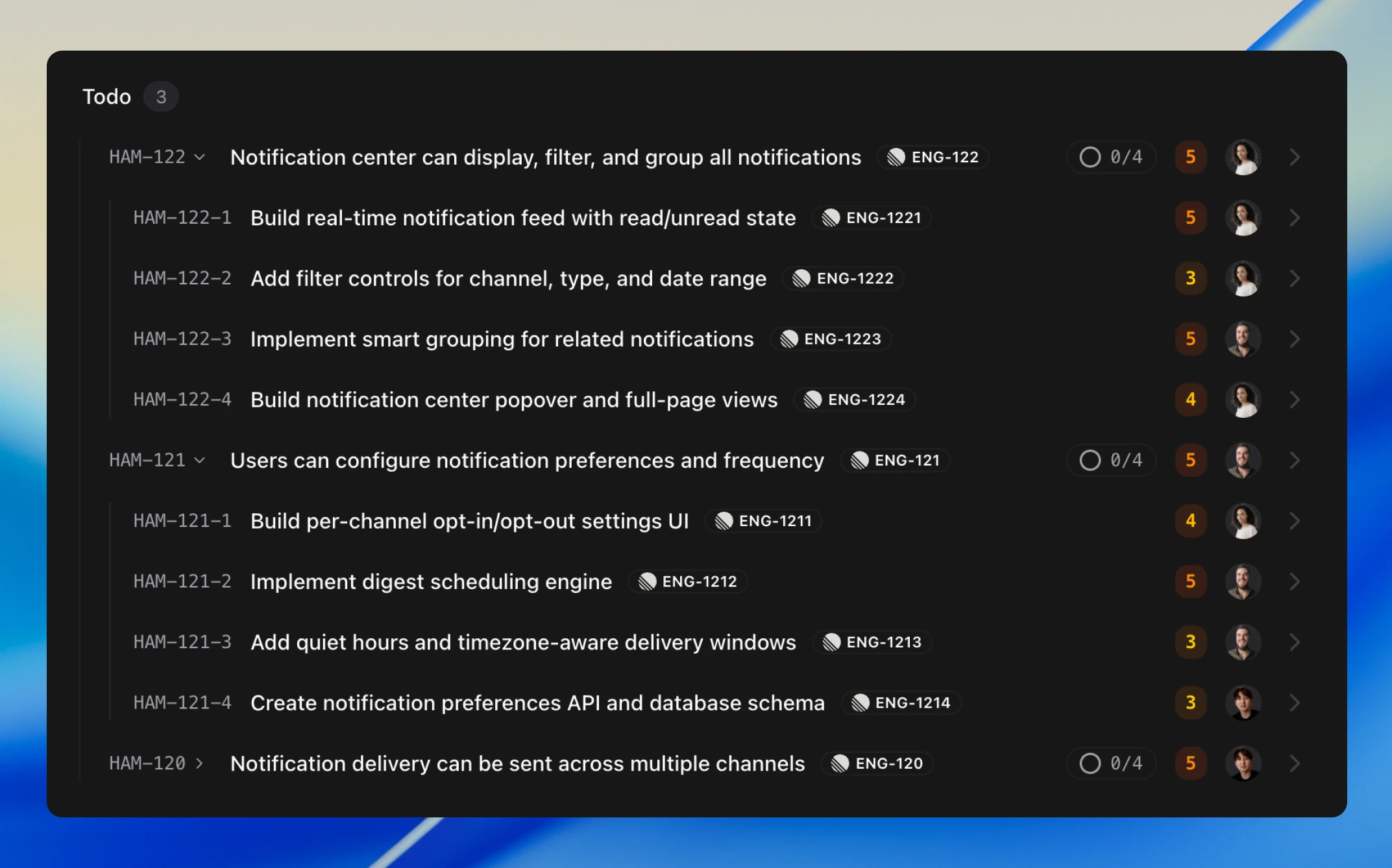Viewport: 1392px width, 868px height.
Task: Click estimate badge 5 on HAM-122-1
Action: 1191,218
